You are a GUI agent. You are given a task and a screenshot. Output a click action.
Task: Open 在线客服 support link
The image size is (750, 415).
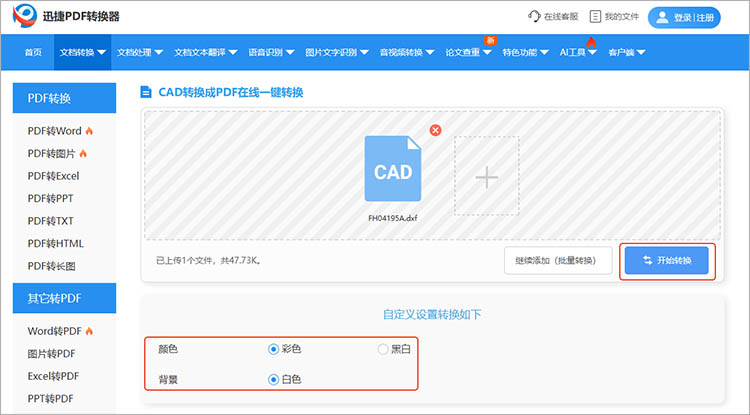561,17
